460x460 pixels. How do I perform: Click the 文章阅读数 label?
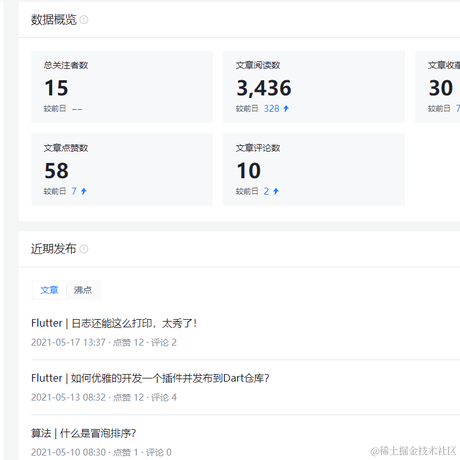(258, 65)
